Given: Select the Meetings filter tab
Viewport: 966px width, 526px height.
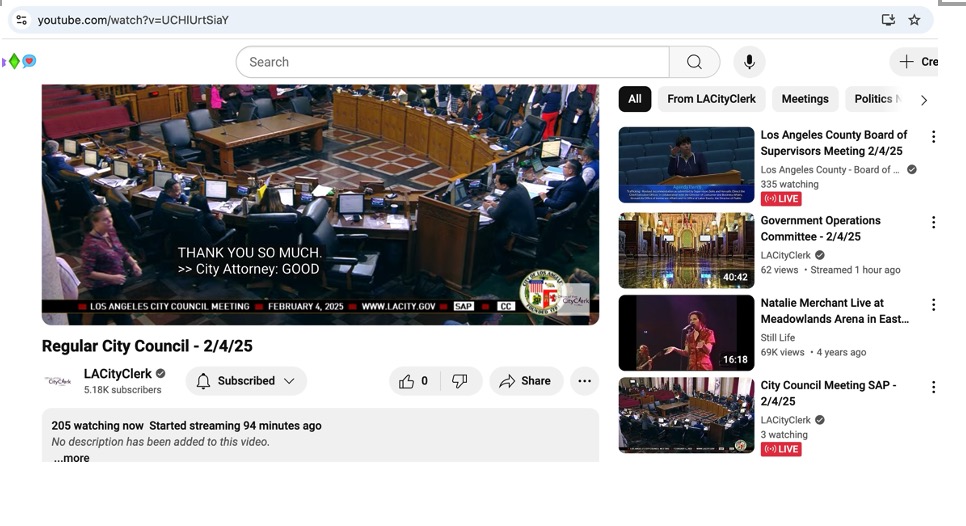Looking at the screenshot, I should point(805,99).
